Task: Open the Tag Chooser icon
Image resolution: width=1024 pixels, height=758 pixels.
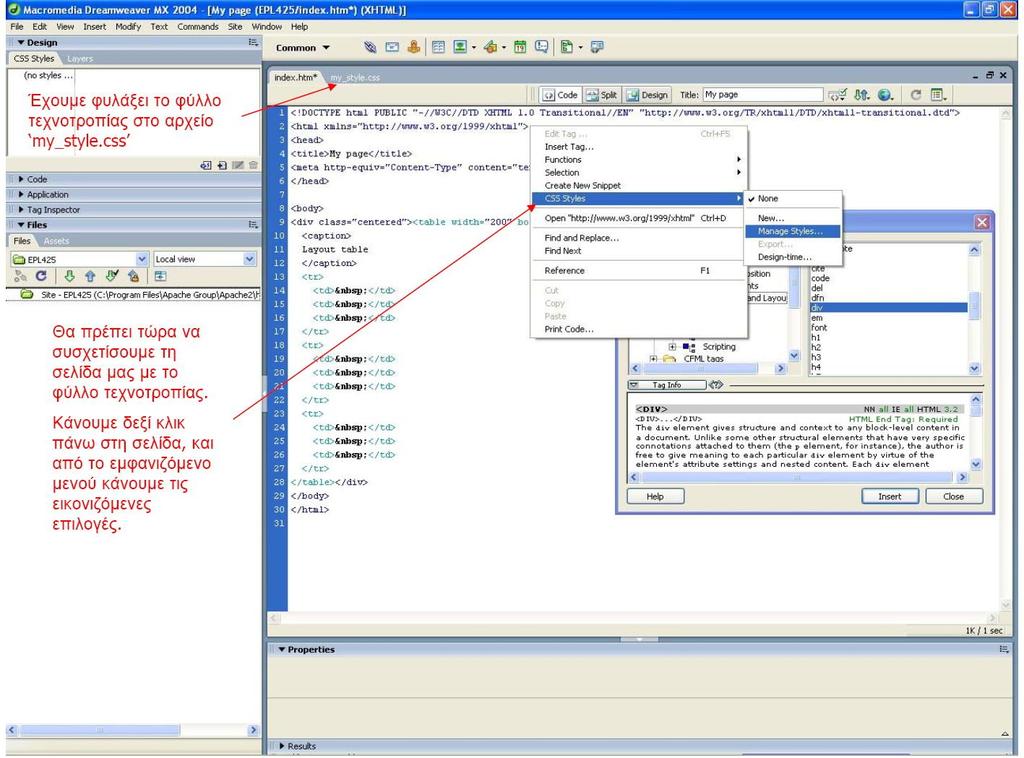Action: 597,47
